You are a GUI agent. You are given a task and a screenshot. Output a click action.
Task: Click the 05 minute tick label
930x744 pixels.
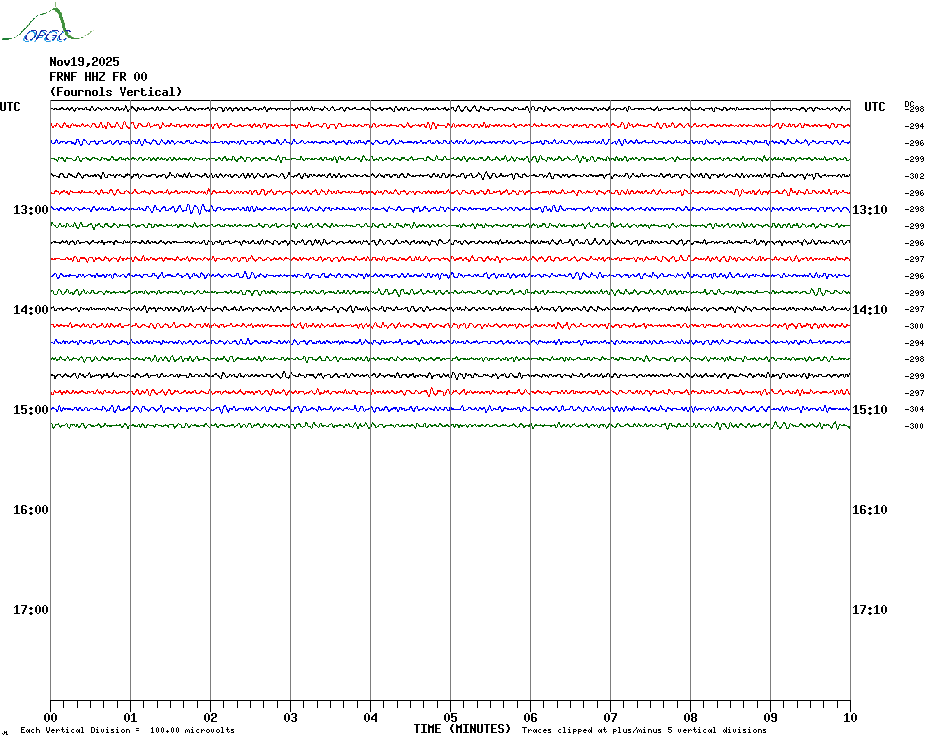(x=451, y=717)
